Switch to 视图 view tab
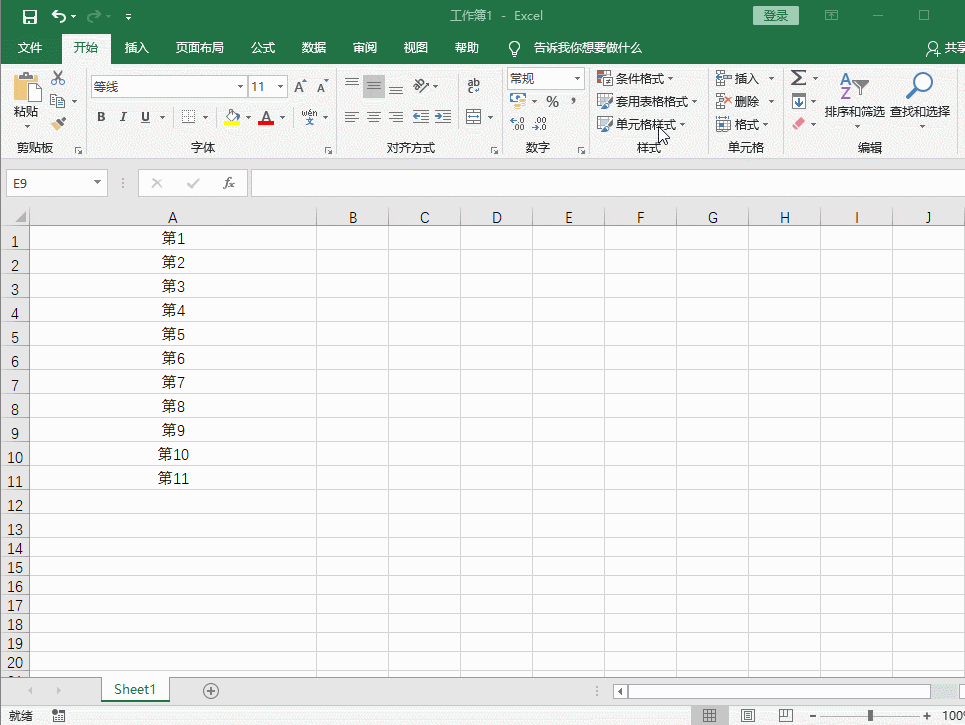Viewport: 965px width, 725px height. click(415, 48)
